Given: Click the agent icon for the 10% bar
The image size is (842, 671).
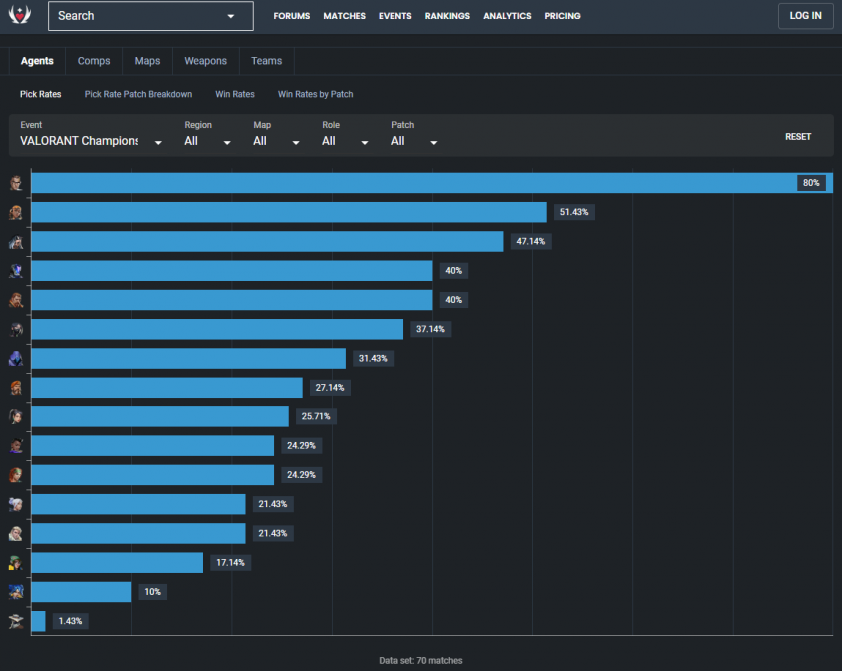Looking at the screenshot, I should coord(16,592).
